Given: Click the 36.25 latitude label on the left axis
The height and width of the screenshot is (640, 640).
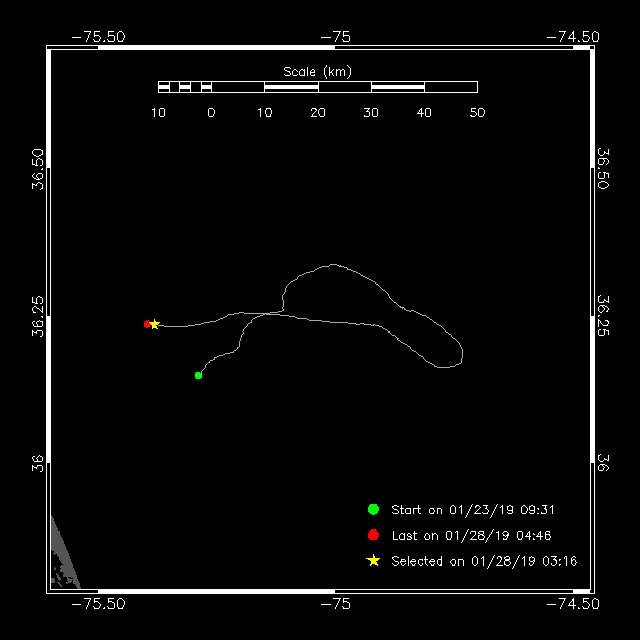Looking at the screenshot, I should pyautogui.click(x=38, y=318).
